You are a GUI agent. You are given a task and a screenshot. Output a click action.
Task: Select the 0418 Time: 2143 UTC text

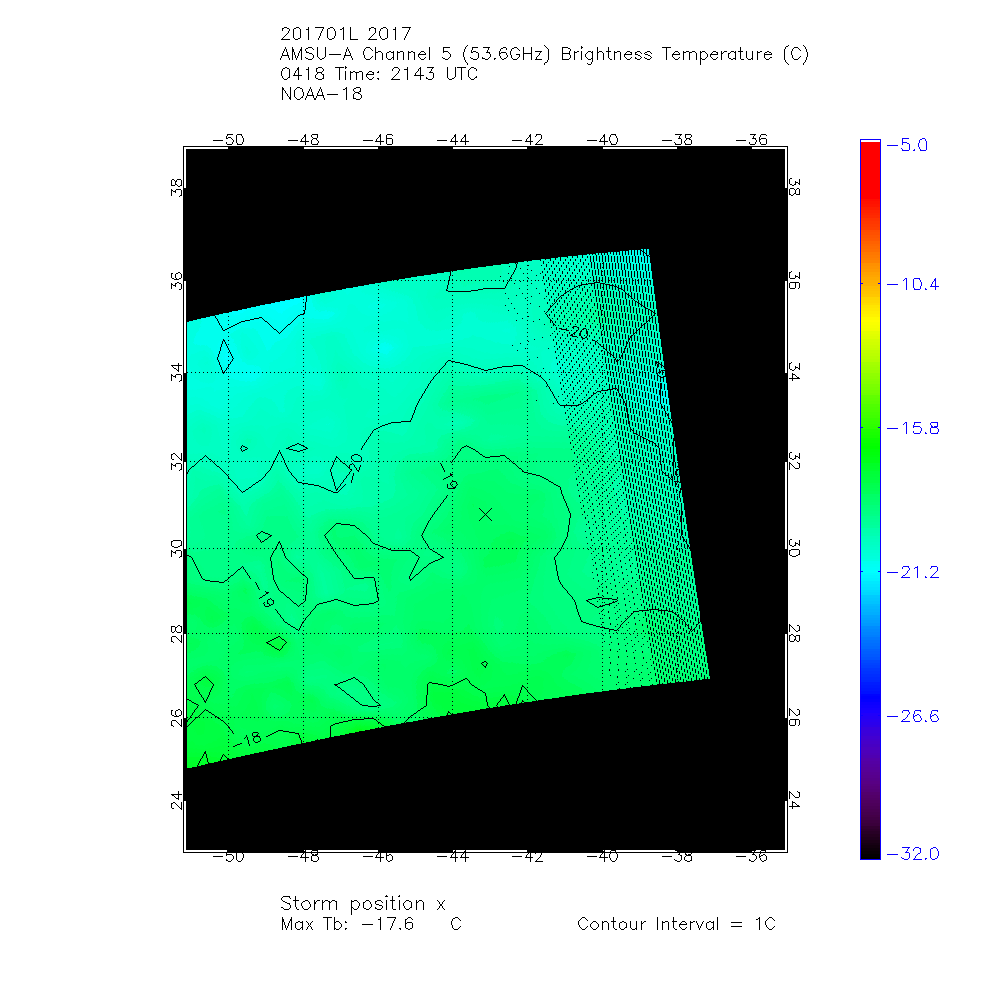380,75
